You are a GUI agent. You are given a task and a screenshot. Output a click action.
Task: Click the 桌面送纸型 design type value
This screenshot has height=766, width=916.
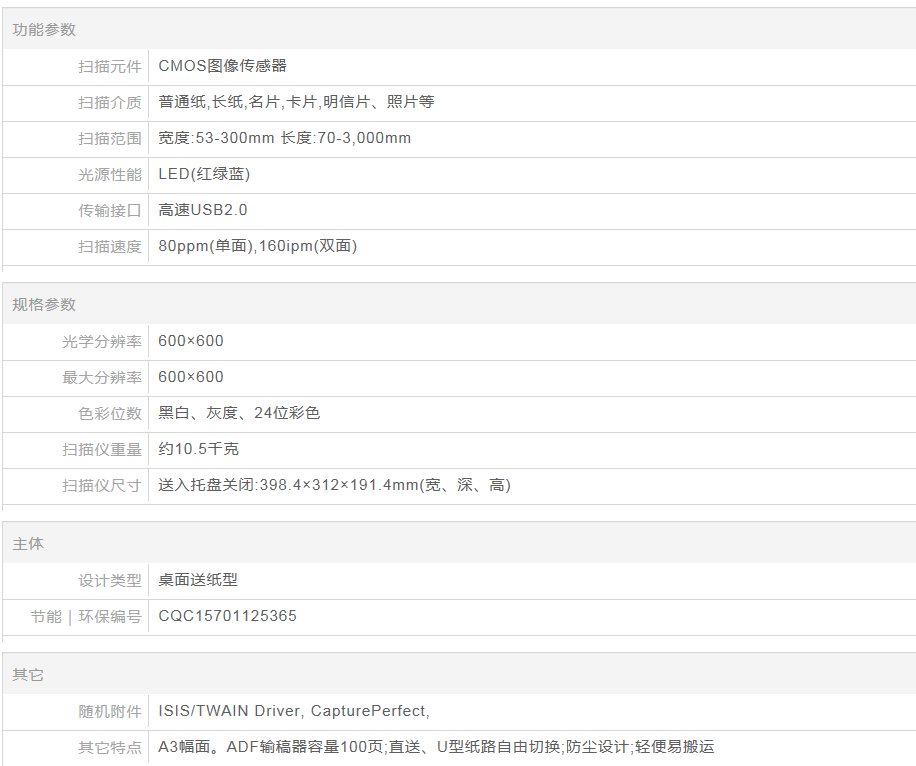pyautogui.click(x=198, y=580)
